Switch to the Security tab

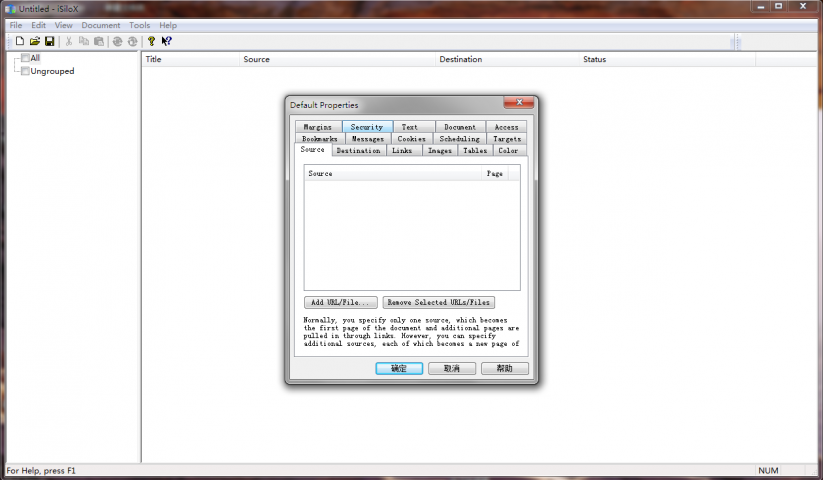click(366, 127)
